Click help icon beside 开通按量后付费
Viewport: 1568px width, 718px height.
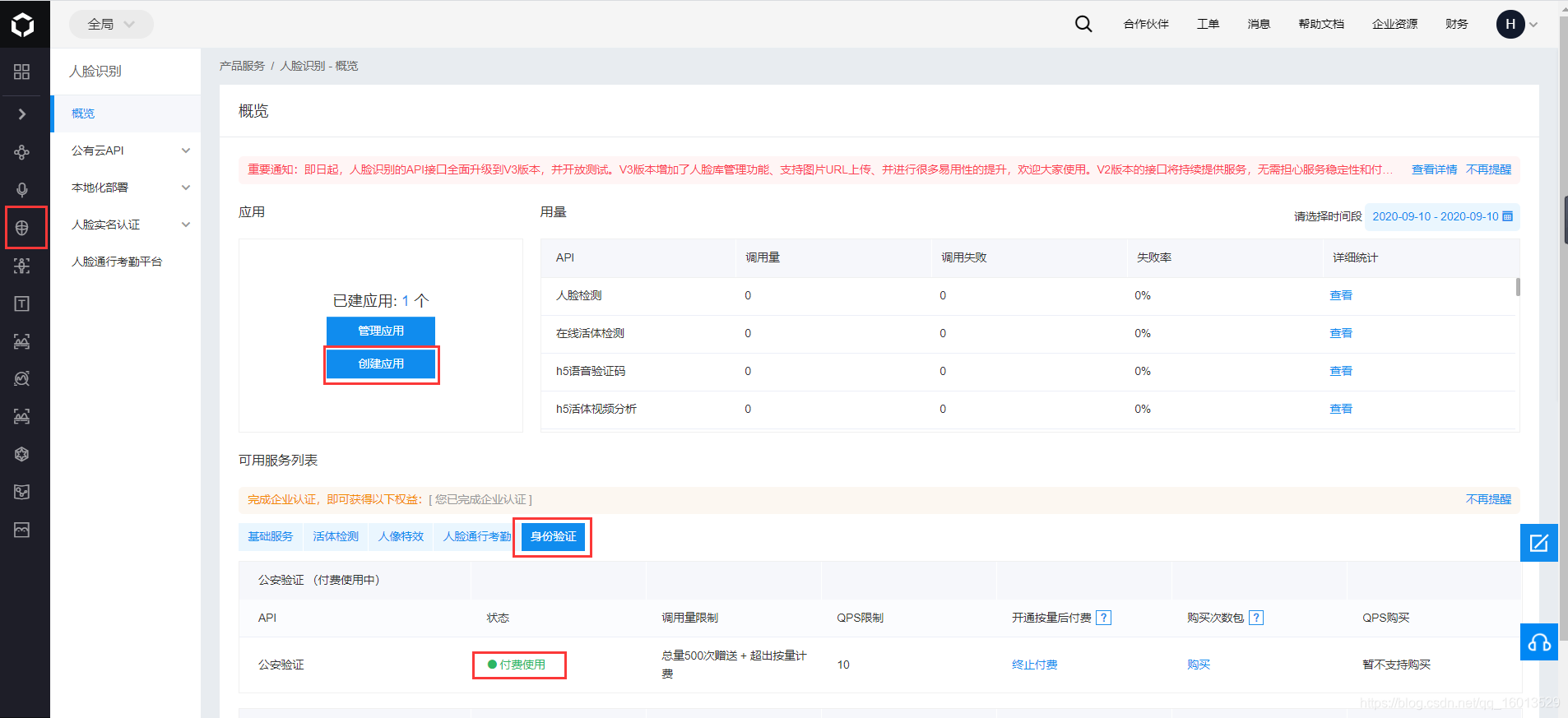[1104, 618]
